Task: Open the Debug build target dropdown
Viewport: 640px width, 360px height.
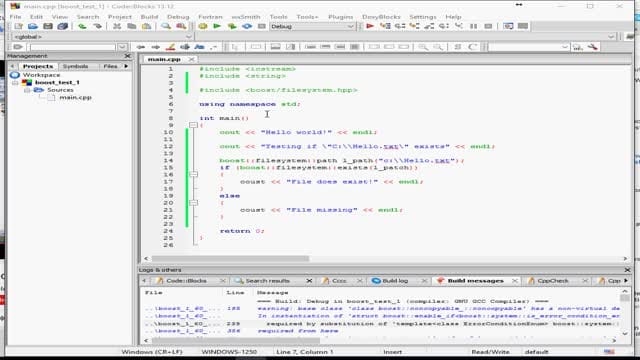Action: [x=350, y=27]
